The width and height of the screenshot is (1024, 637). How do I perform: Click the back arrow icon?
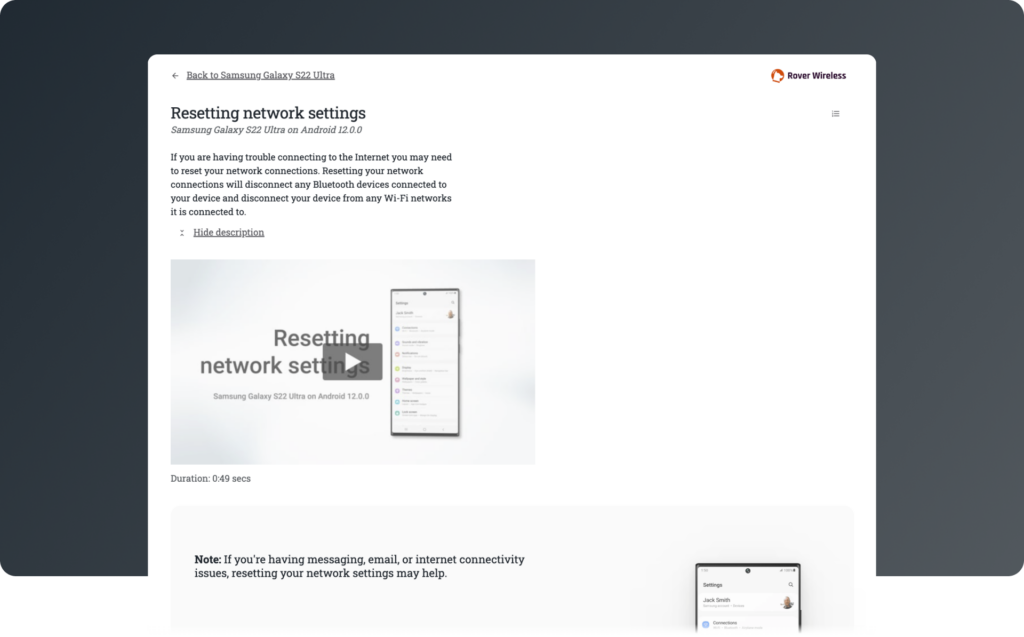[175, 76]
